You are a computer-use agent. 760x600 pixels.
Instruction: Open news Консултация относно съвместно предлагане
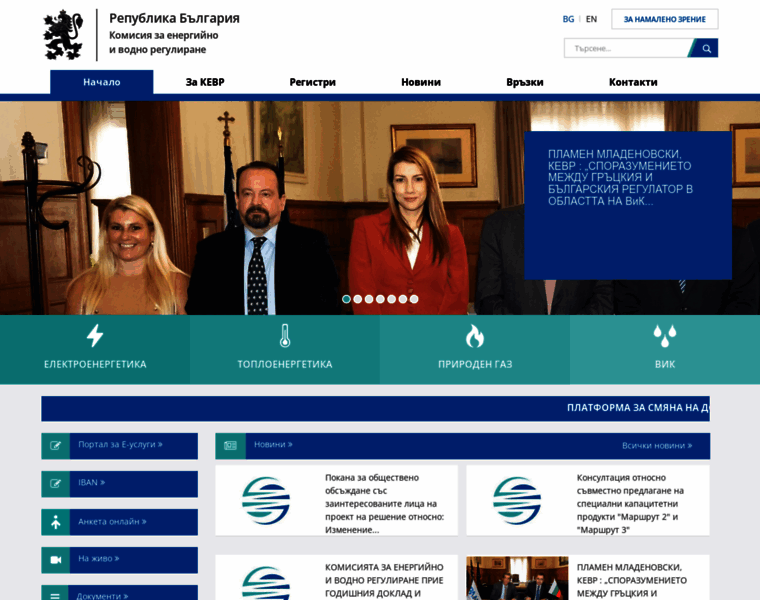(630, 504)
